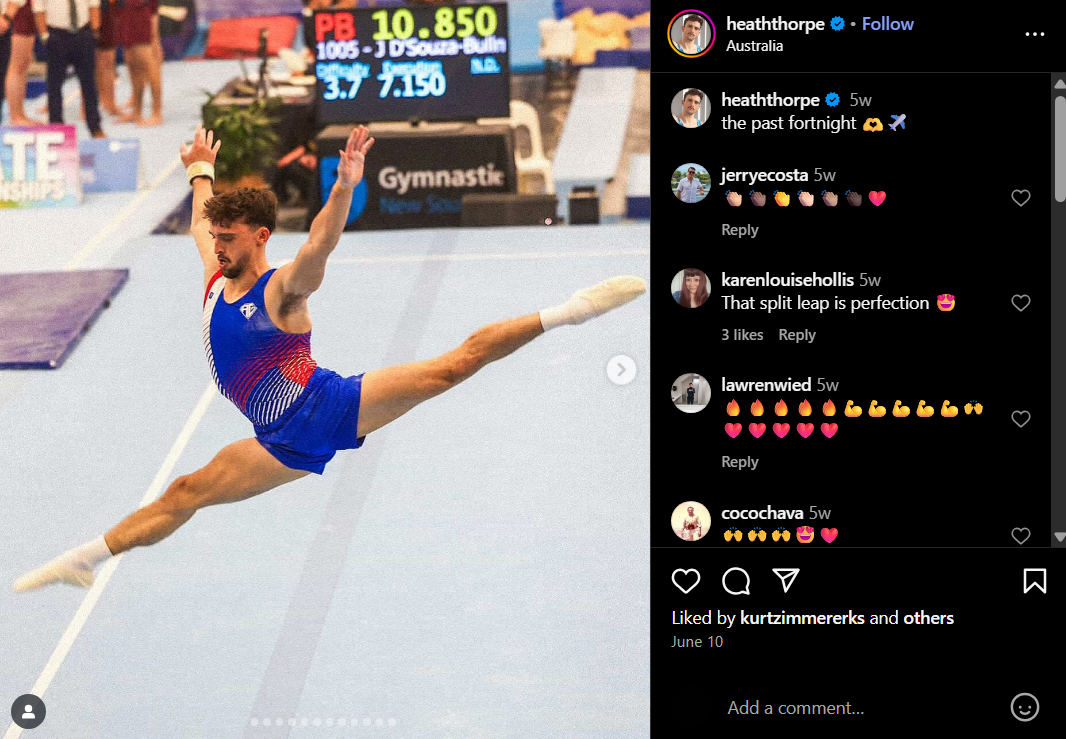
Task: Show tagged people icon on photo
Action: (x=29, y=711)
